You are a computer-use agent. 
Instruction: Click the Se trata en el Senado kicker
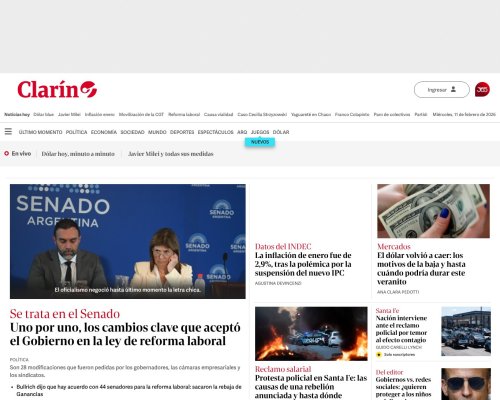click(x=65, y=314)
